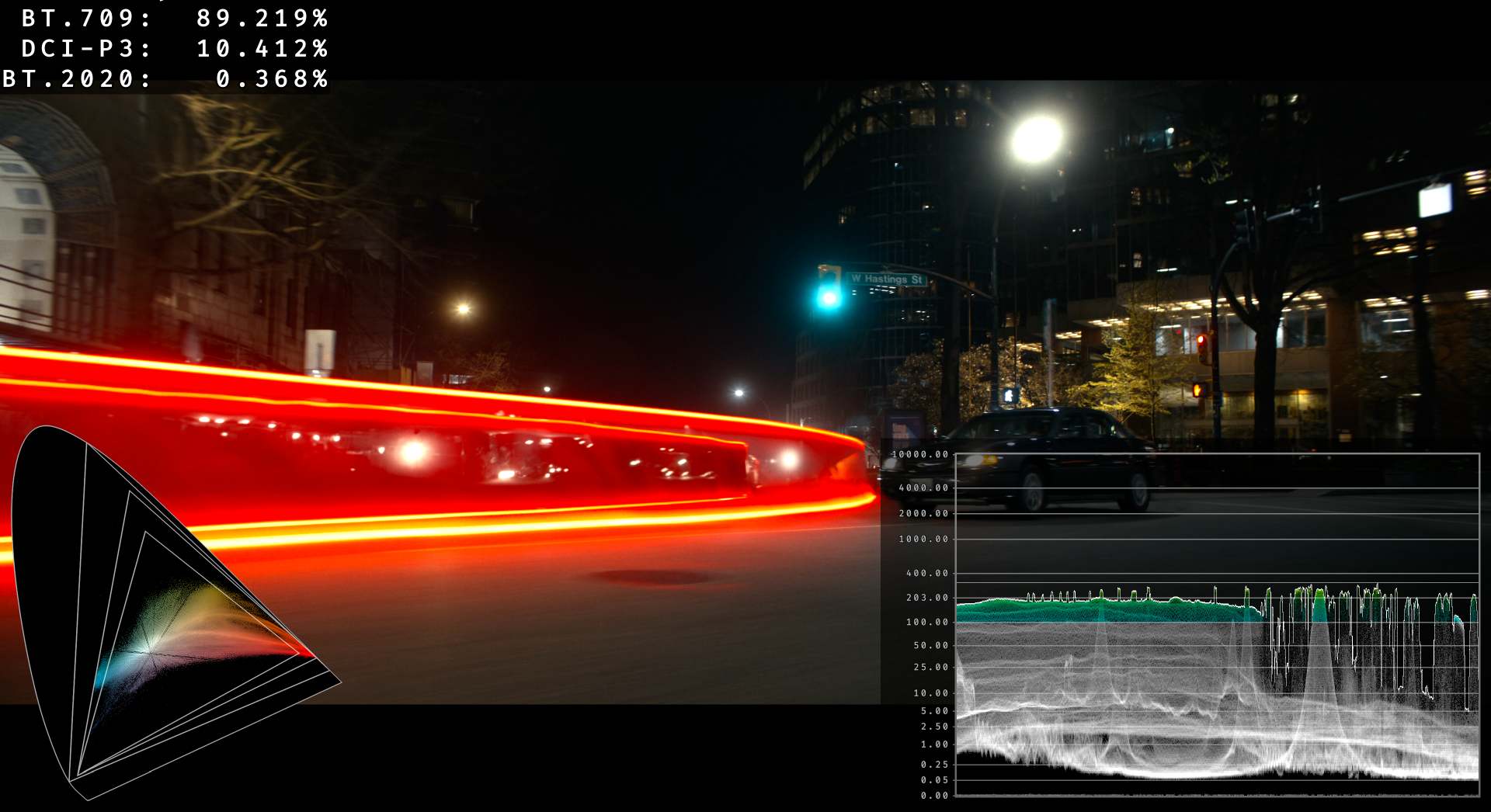Click the bright white street lamp

(x=1037, y=140)
